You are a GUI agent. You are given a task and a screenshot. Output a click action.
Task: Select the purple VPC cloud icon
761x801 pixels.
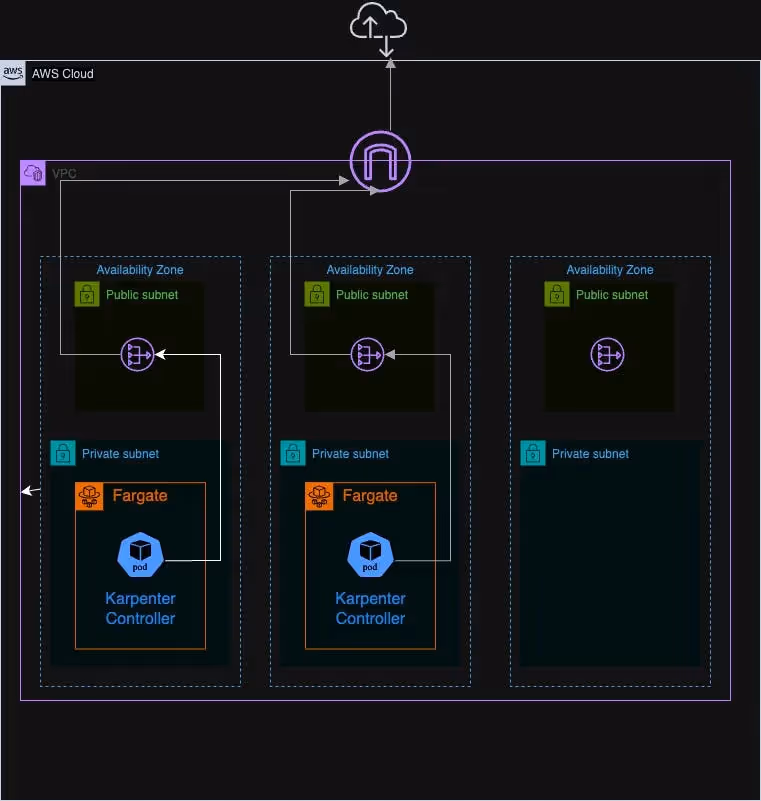click(33, 173)
